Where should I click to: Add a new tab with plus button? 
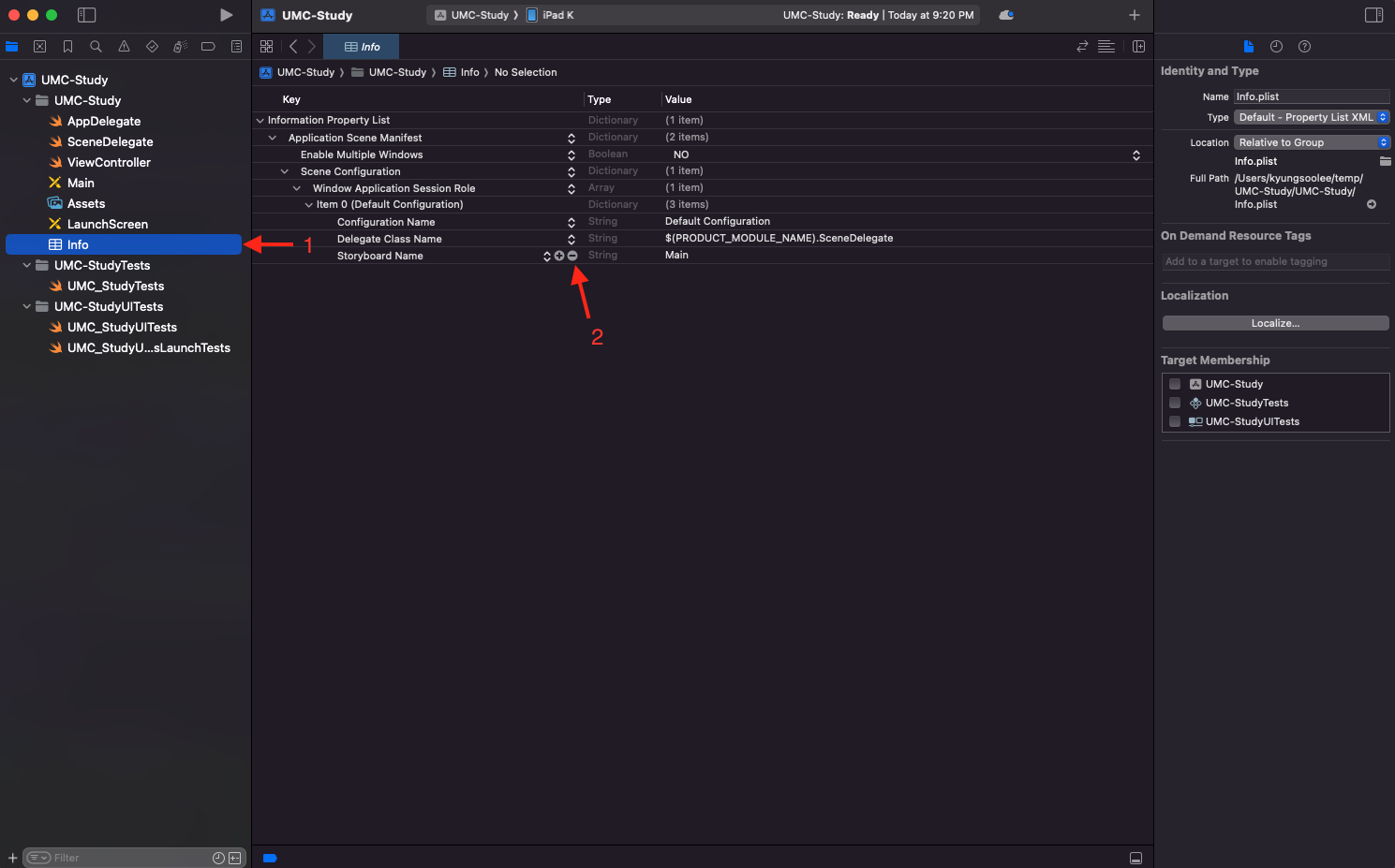click(x=1134, y=15)
